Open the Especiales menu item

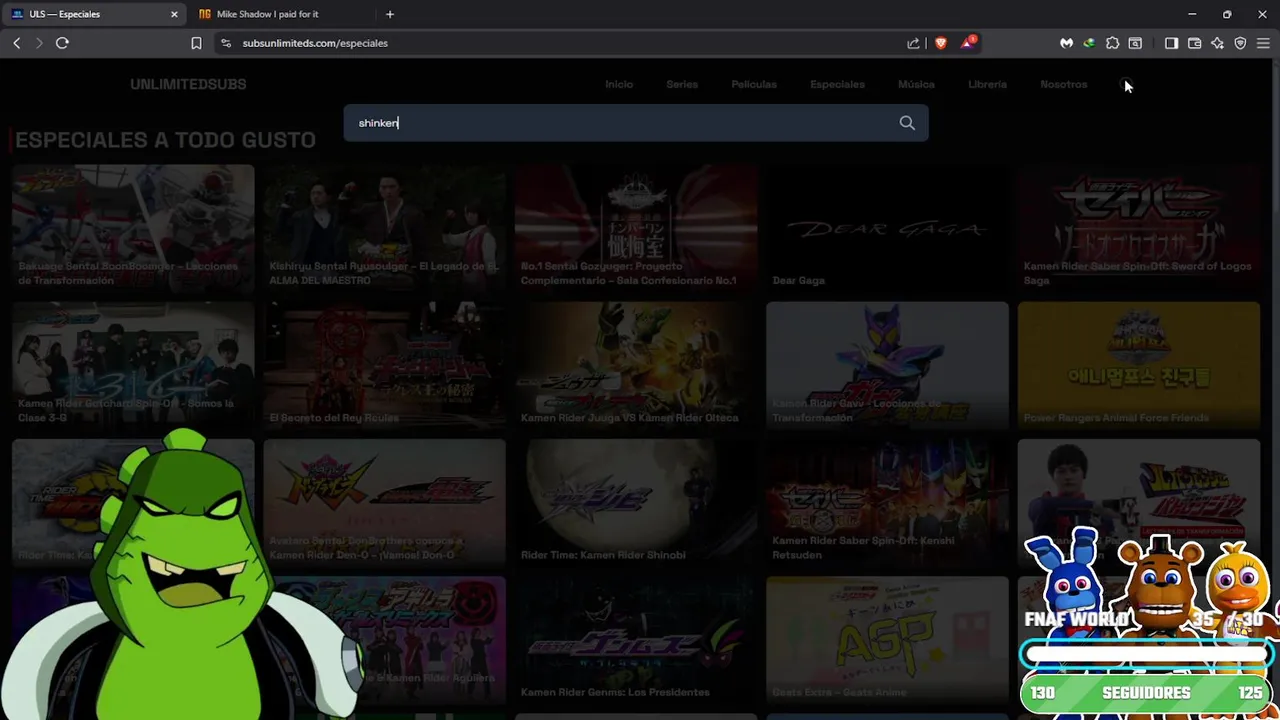(x=837, y=84)
